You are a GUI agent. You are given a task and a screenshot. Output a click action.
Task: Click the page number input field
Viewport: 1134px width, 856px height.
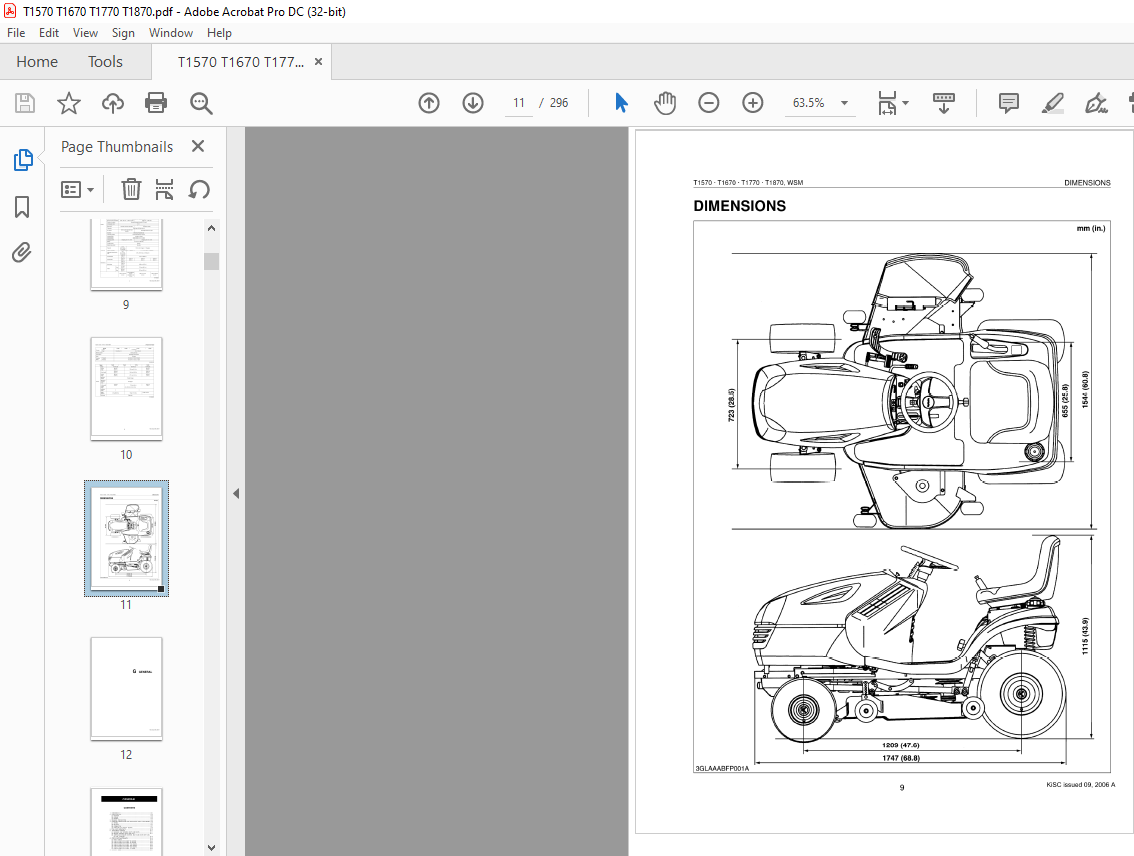(x=519, y=103)
